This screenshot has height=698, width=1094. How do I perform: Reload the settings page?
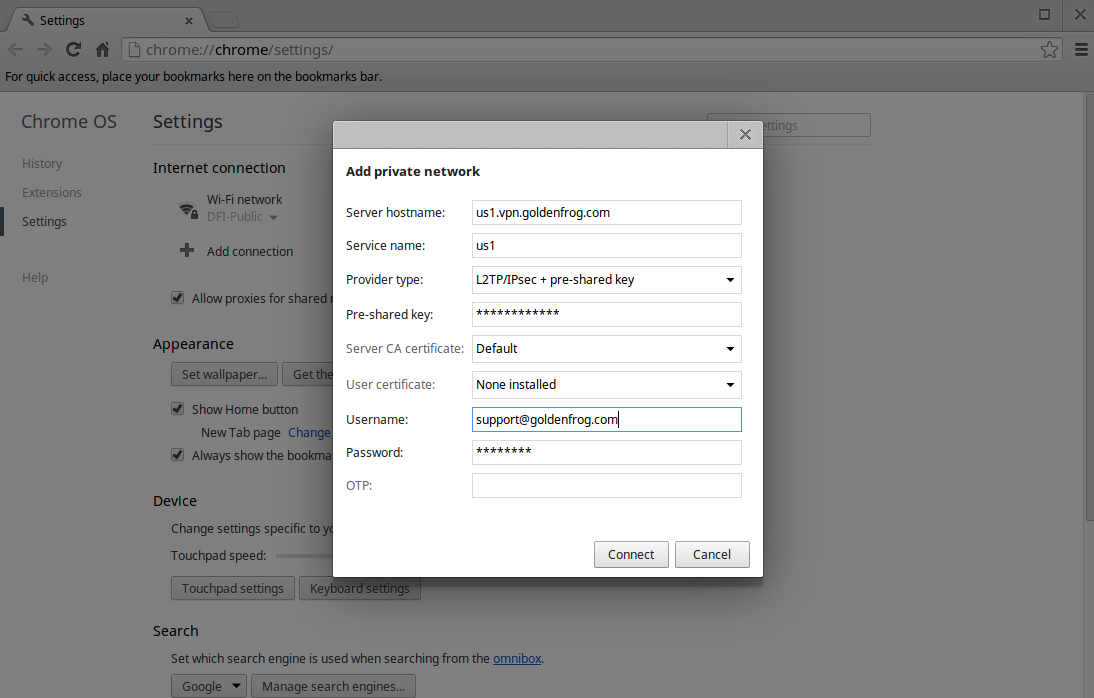click(x=73, y=50)
